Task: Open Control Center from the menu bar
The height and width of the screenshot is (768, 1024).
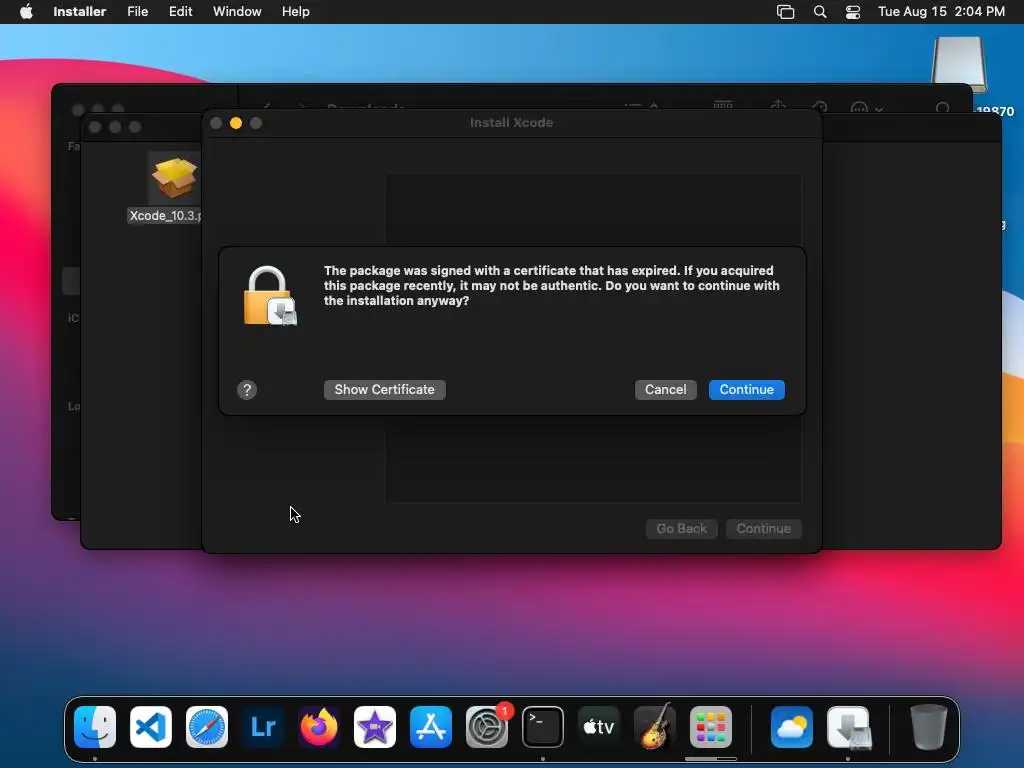Action: 852,12
